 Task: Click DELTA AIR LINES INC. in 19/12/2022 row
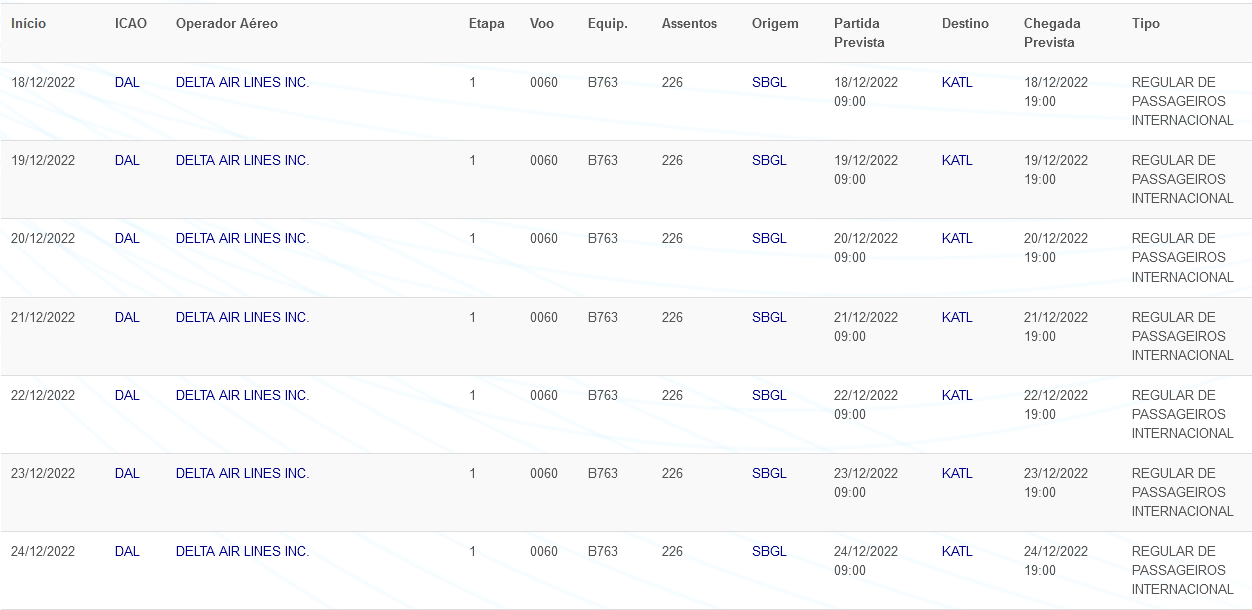coord(243,160)
